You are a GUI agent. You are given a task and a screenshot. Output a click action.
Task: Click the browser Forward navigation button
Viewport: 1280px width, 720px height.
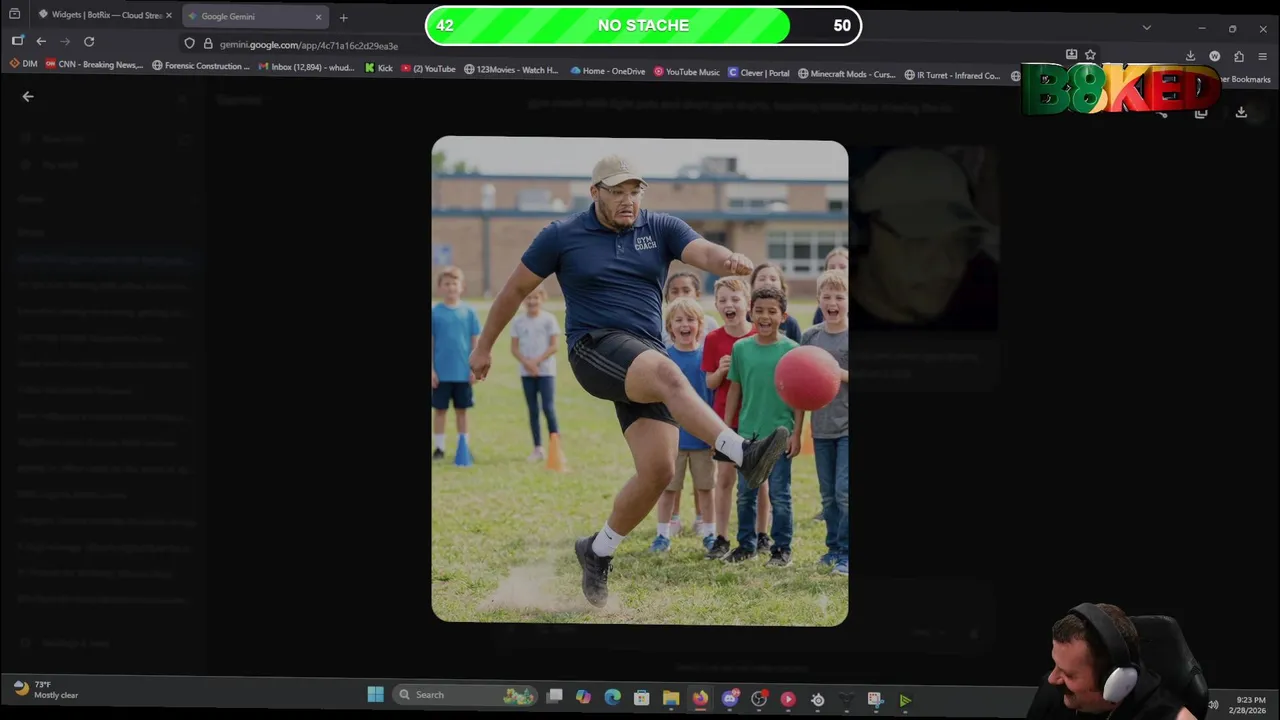click(65, 41)
